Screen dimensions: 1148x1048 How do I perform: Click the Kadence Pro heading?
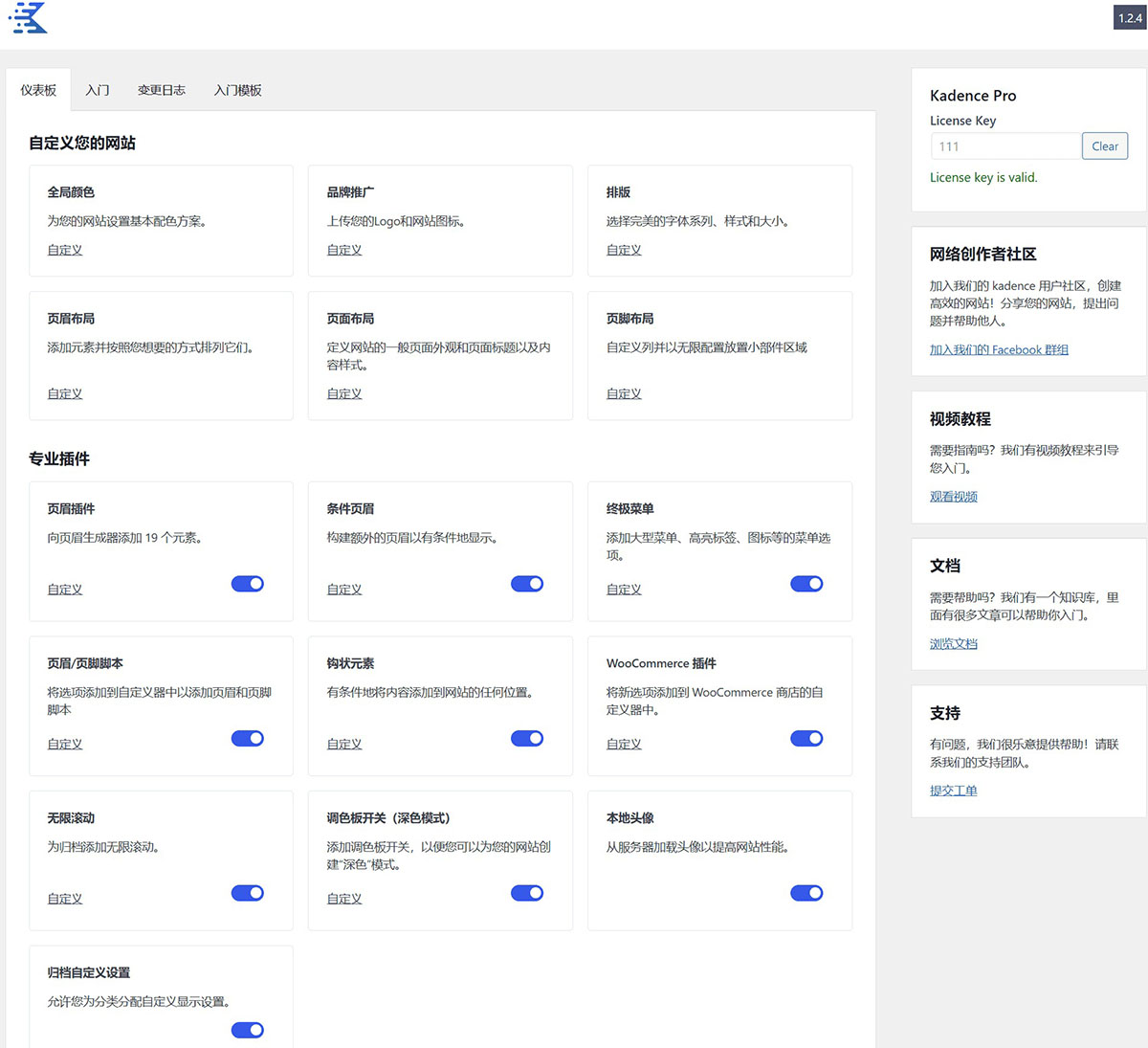(973, 96)
